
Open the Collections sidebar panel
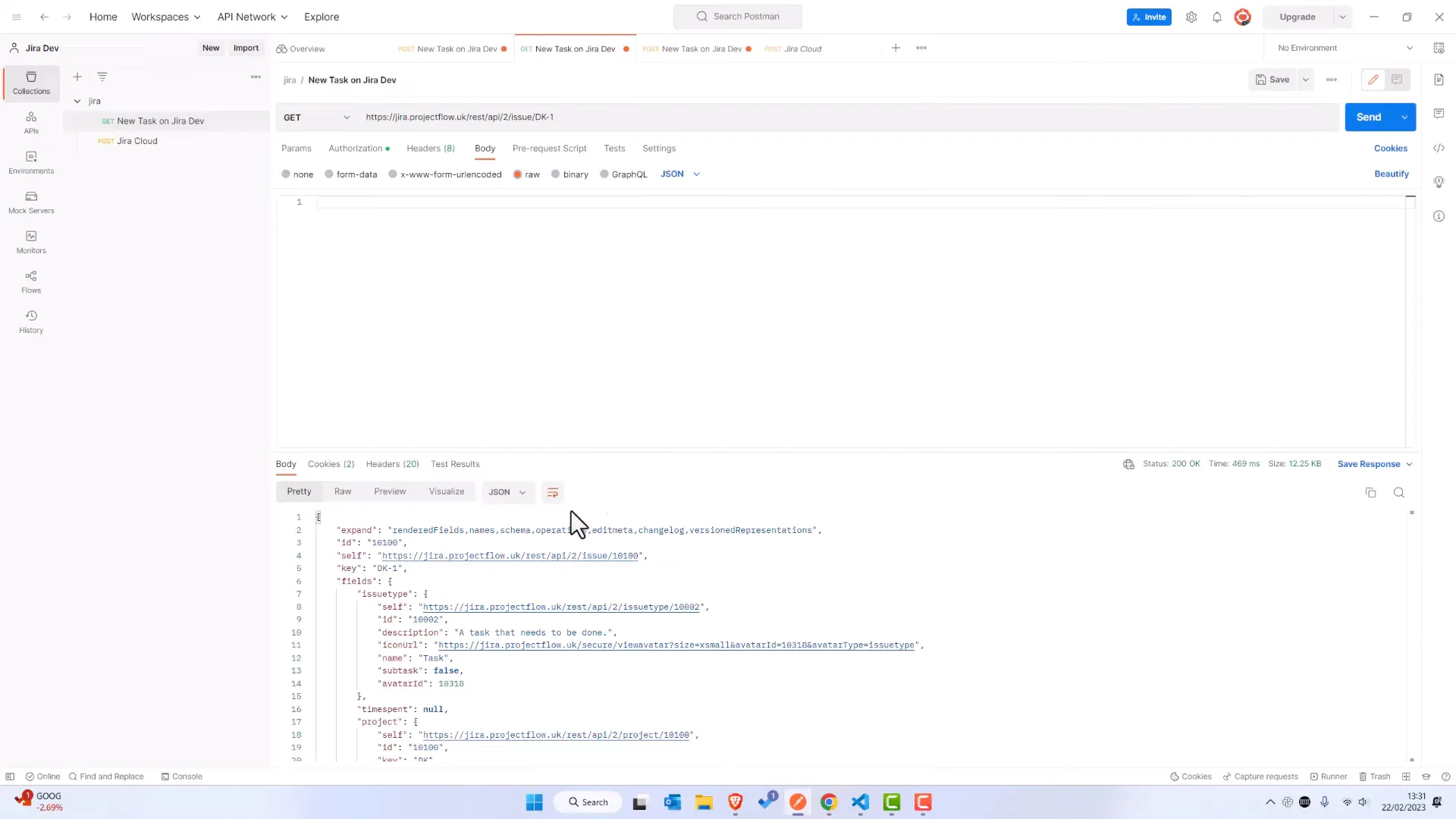point(31,83)
